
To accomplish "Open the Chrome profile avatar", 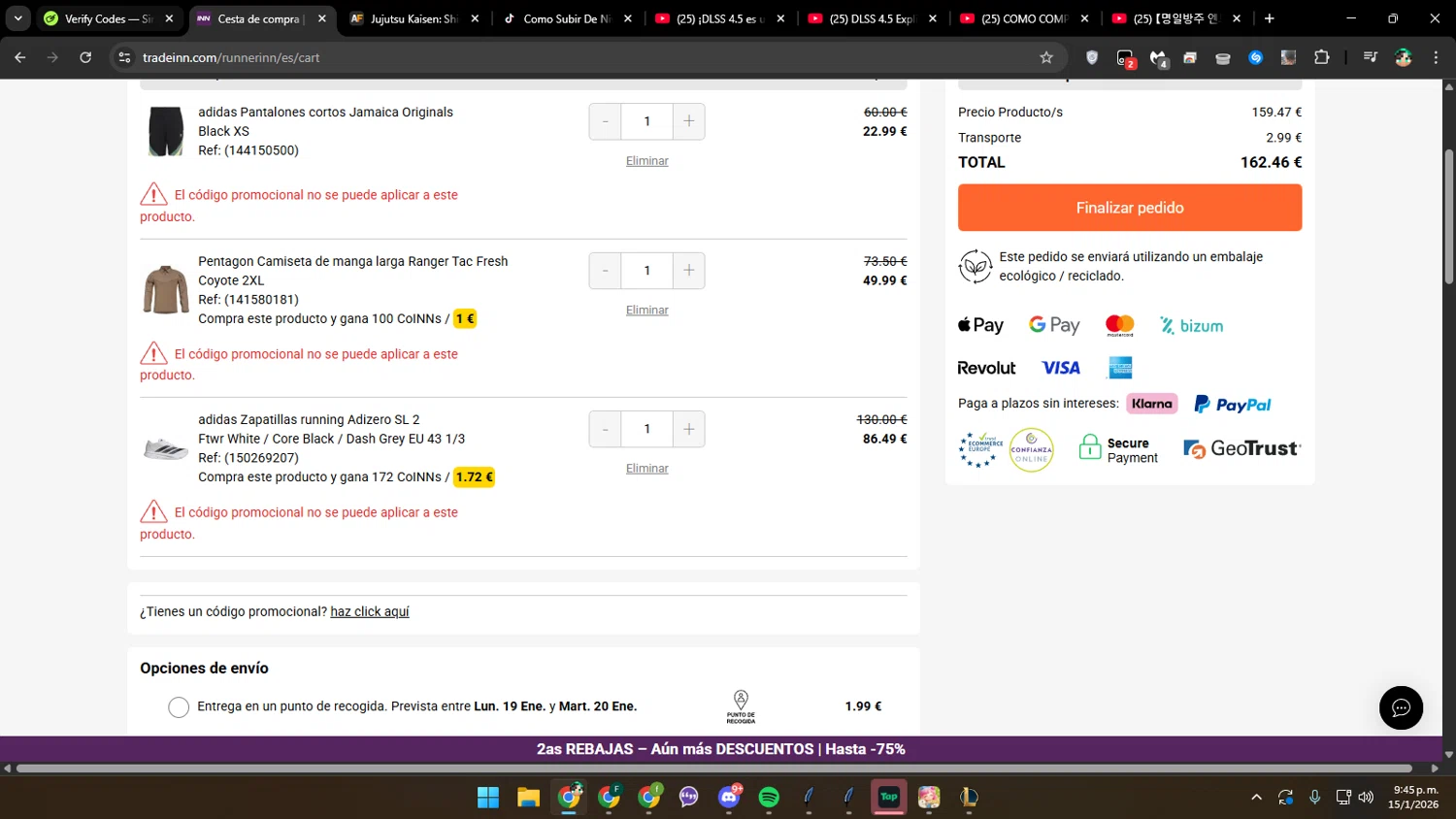I will [1403, 57].
